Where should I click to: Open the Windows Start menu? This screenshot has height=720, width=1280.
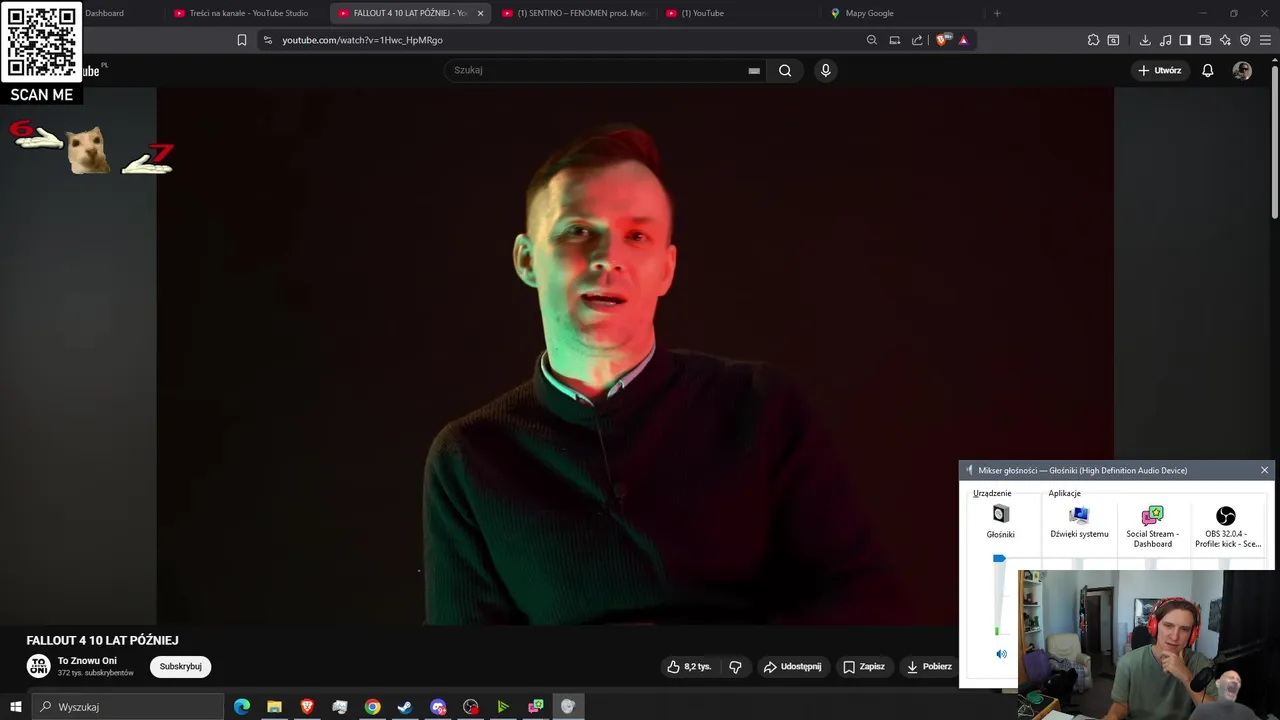(x=15, y=707)
